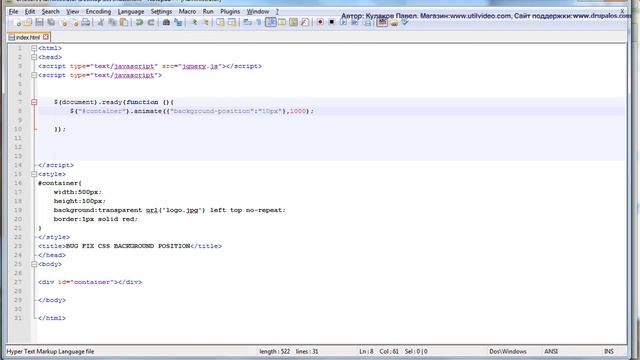Collapse the style block fold on line 15
The height and width of the screenshot is (360, 640).
[34, 174]
